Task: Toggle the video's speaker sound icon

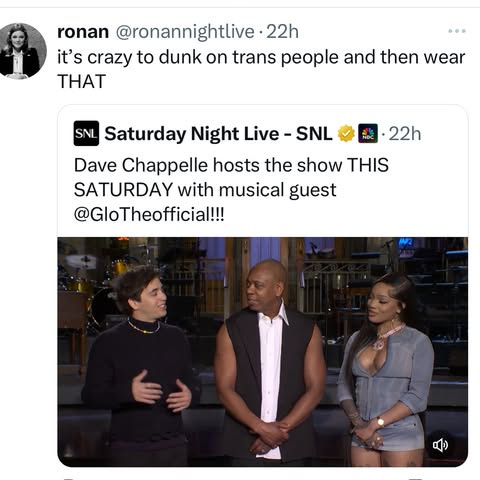Action: 440,445
